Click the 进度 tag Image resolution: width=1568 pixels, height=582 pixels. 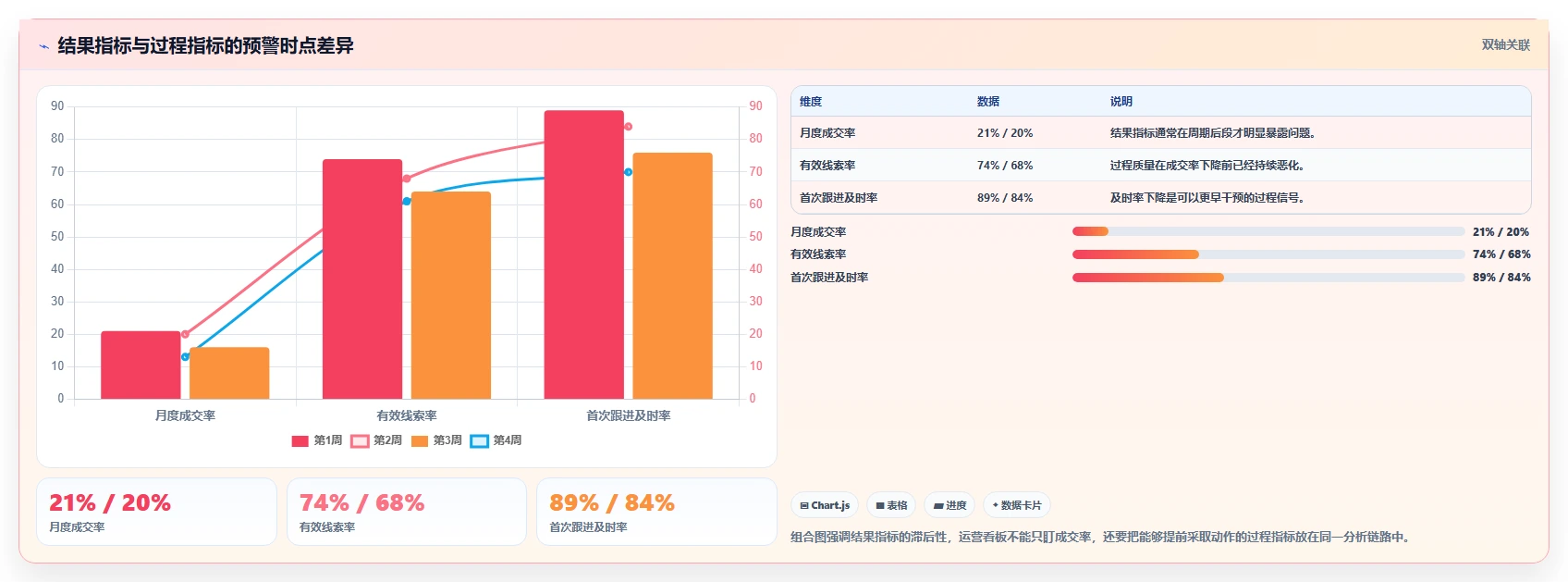point(949,505)
